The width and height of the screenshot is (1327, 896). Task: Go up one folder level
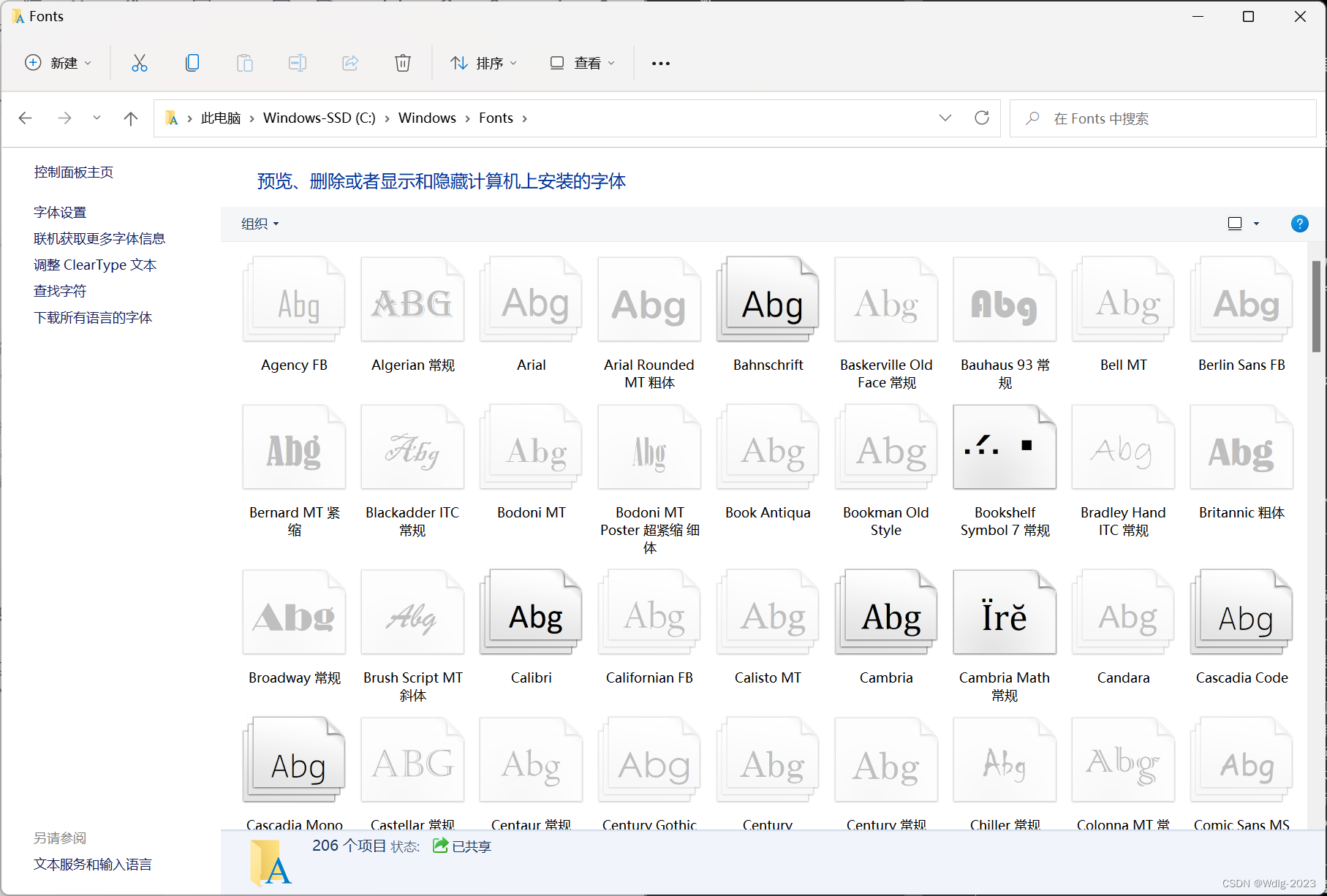(130, 118)
